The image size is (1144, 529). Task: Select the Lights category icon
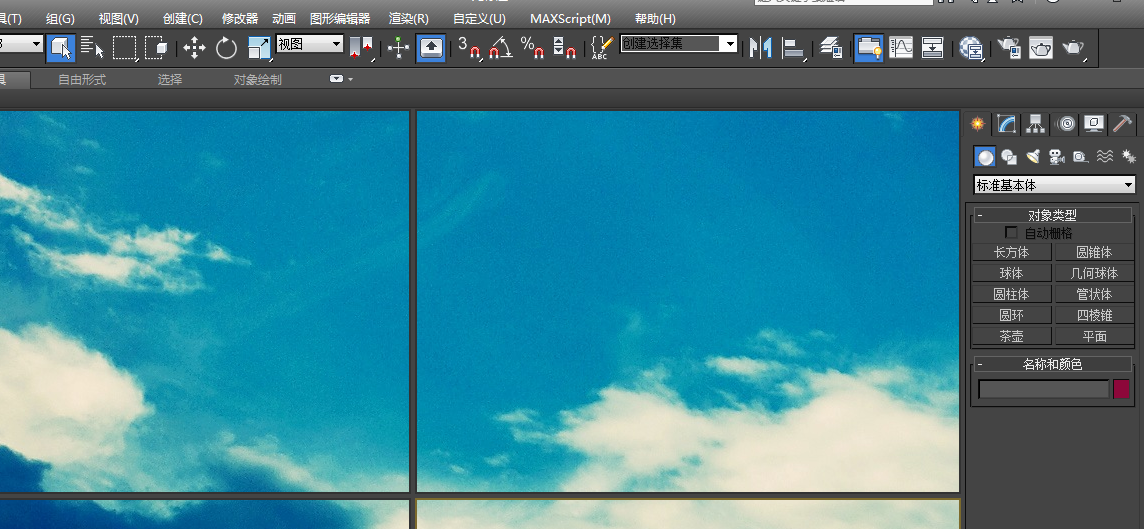point(1033,157)
